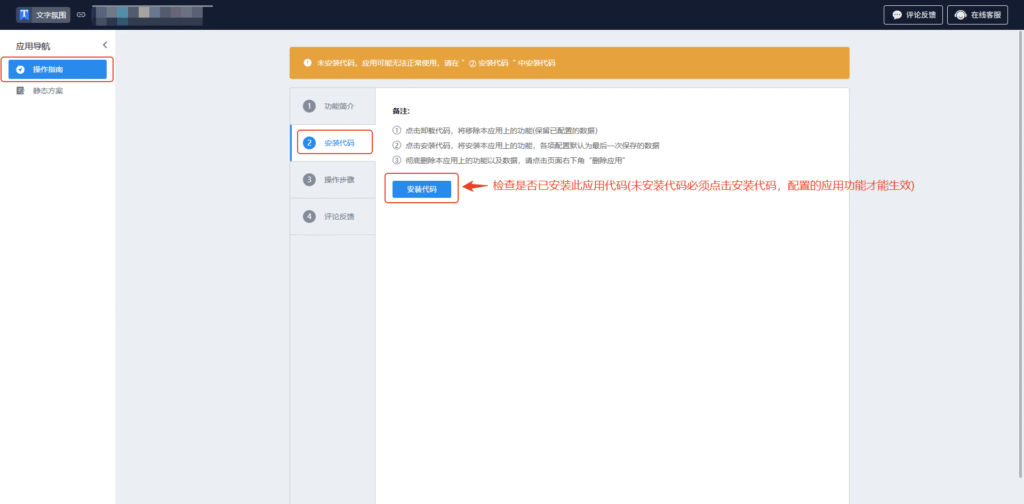Click the blue 安装代码 button

tap(421, 189)
